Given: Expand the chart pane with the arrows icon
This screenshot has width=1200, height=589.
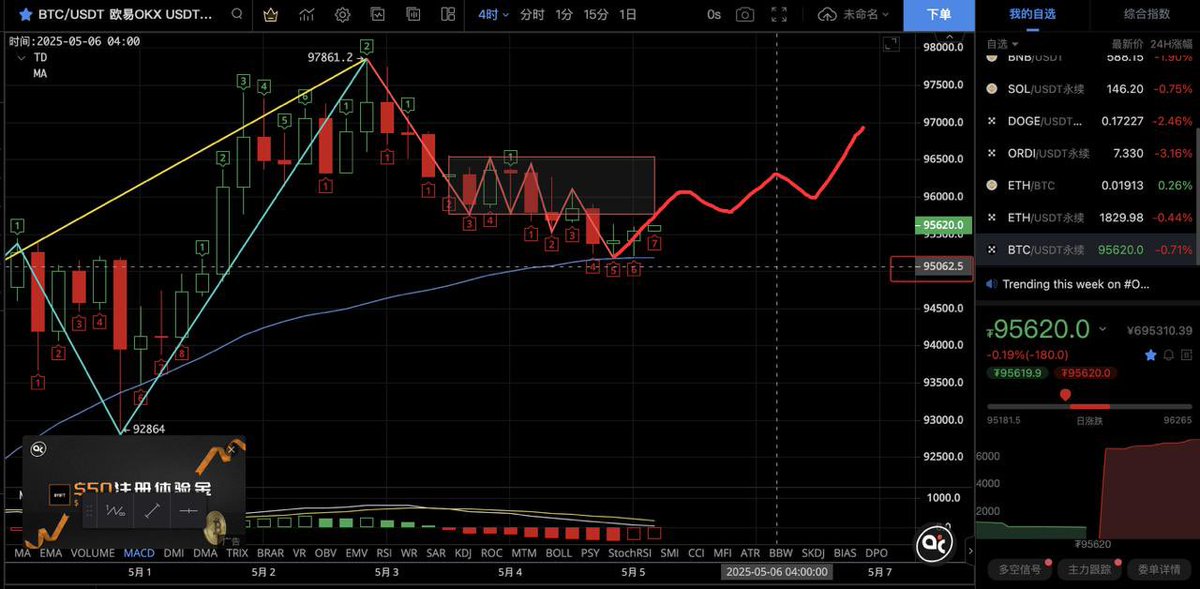Looking at the screenshot, I should coord(891,43).
